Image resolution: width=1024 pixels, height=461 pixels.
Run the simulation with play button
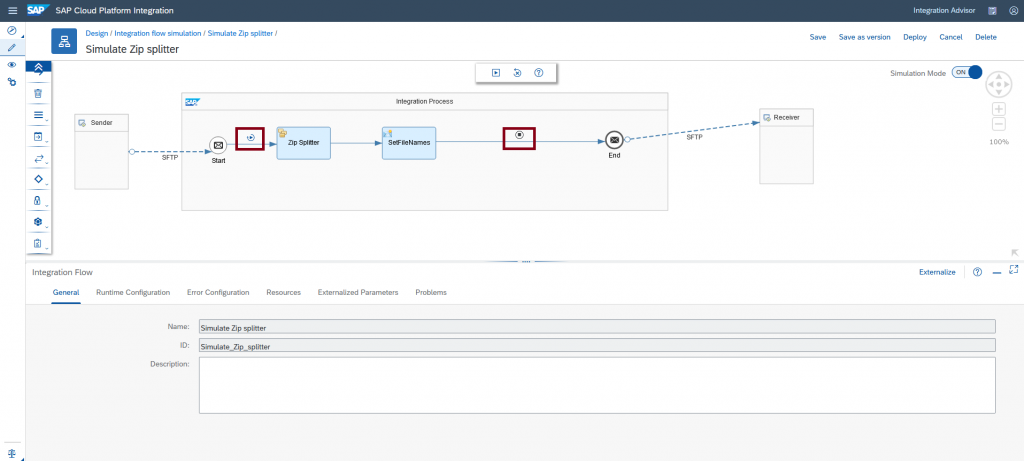click(496, 73)
